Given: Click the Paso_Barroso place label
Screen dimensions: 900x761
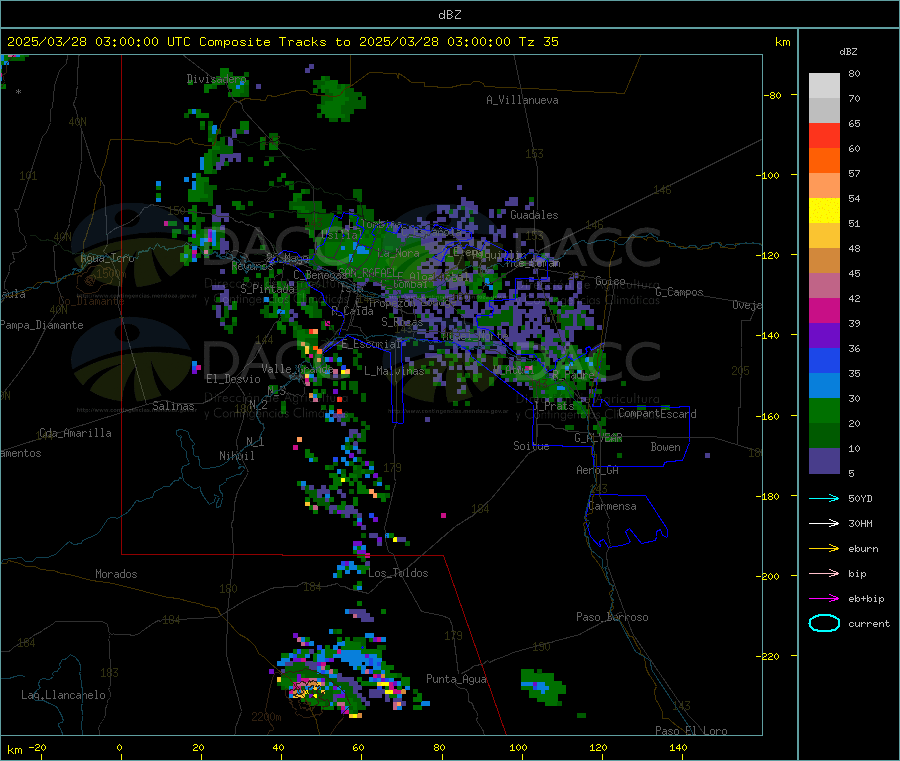Looking at the screenshot, I should (612, 617).
